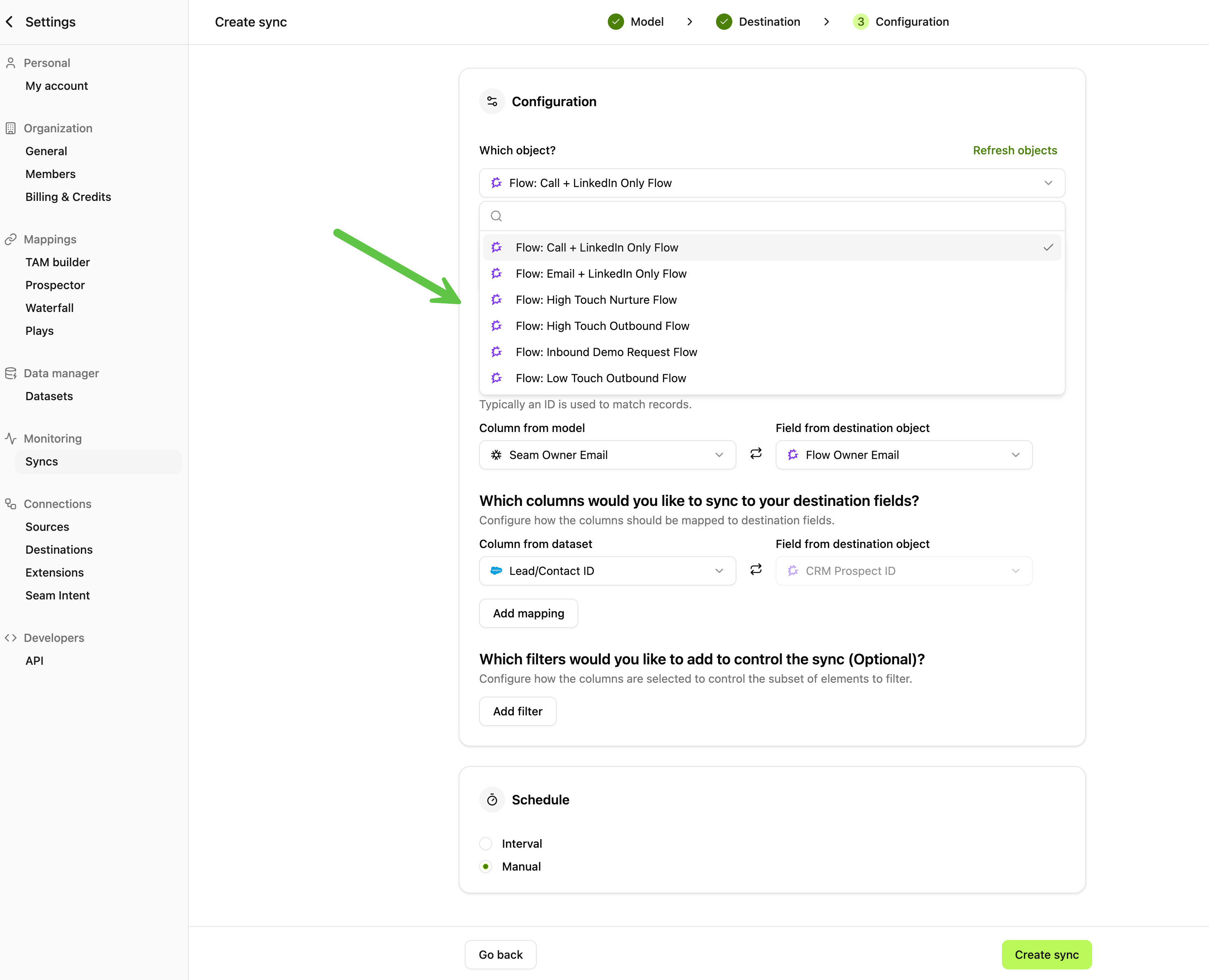Click the Settings back arrow icon
This screenshot has width=1209, height=980.
[10, 22]
